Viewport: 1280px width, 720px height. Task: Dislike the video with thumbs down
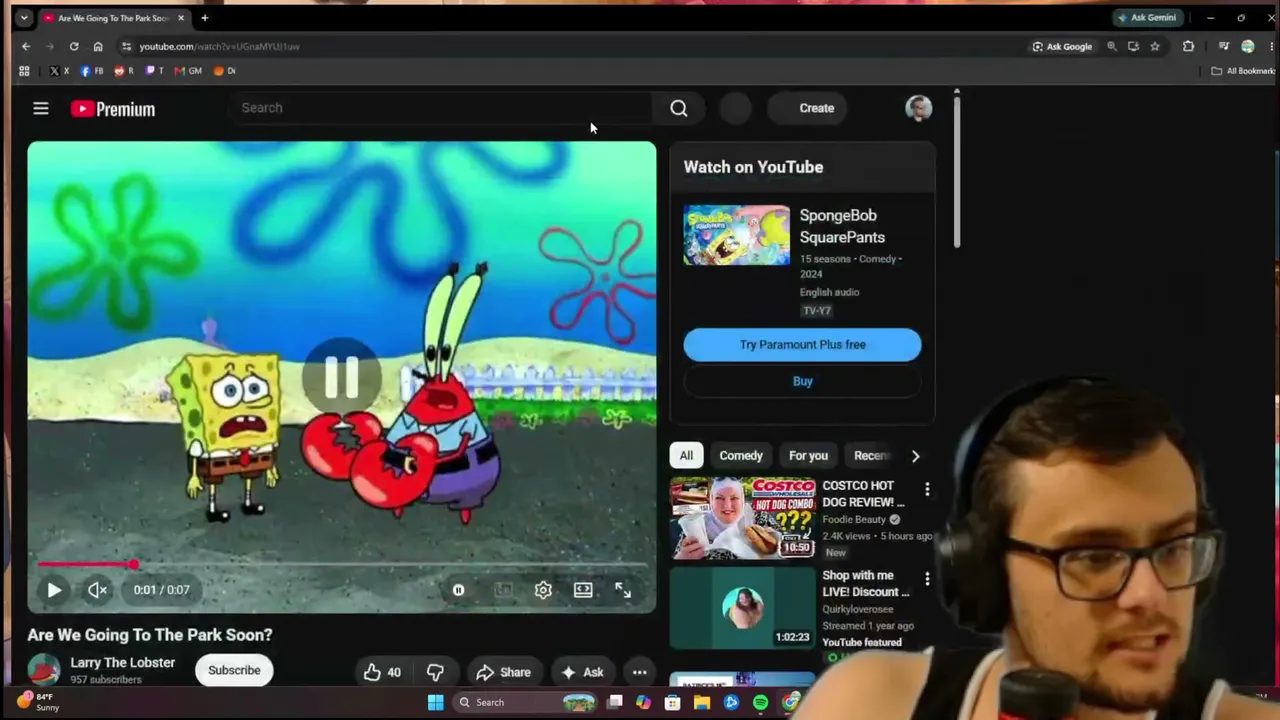[435, 672]
